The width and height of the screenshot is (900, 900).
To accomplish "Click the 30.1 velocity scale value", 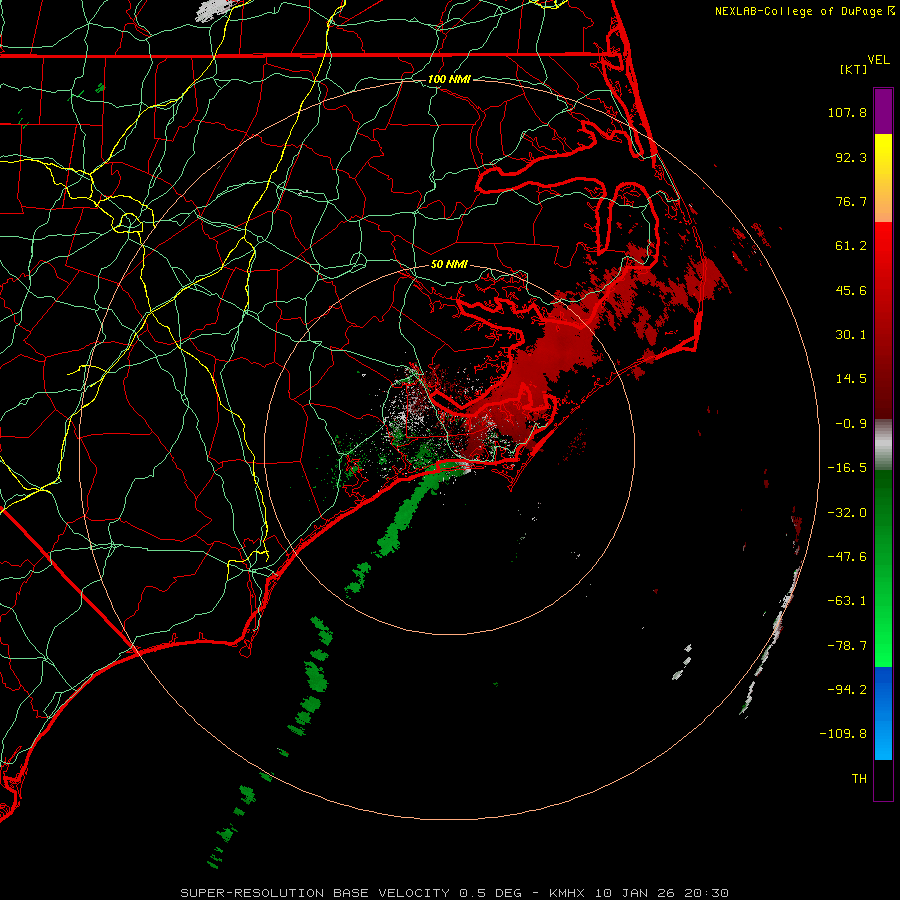I will click(851, 335).
